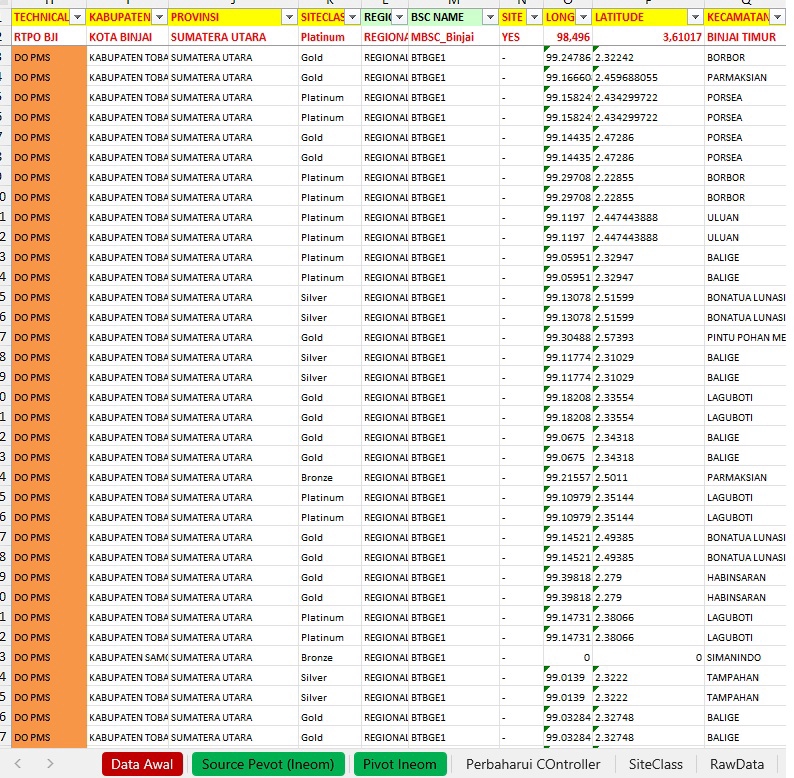Open the REGIONAL column filter dropdown
The height and width of the screenshot is (778, 794).
[400, 17]
